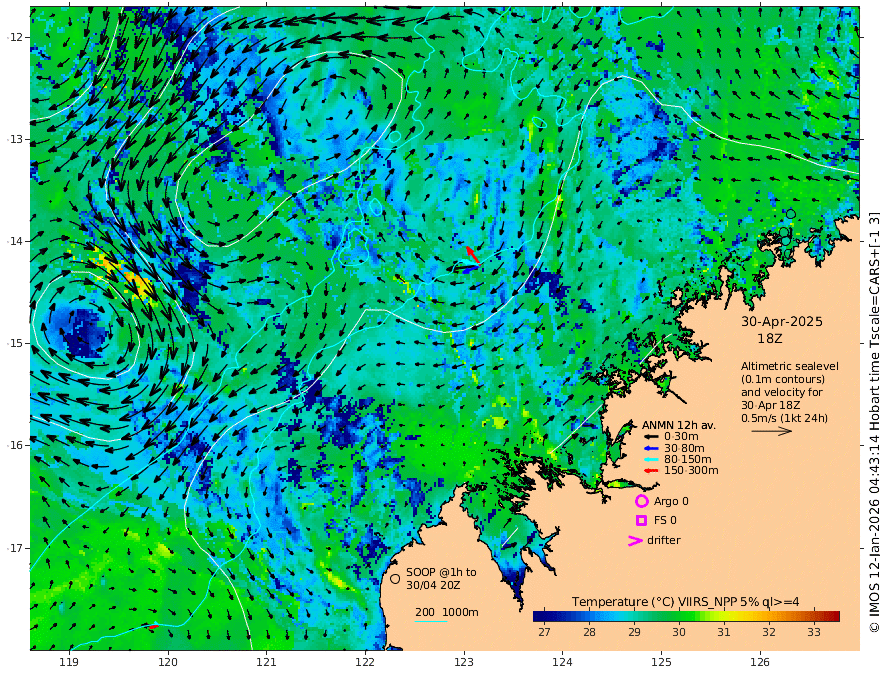The height and width of the screenshot is (680, 880).
Task: Click the SOOP circle marker in legend
Action: click(x=395, y=578)
